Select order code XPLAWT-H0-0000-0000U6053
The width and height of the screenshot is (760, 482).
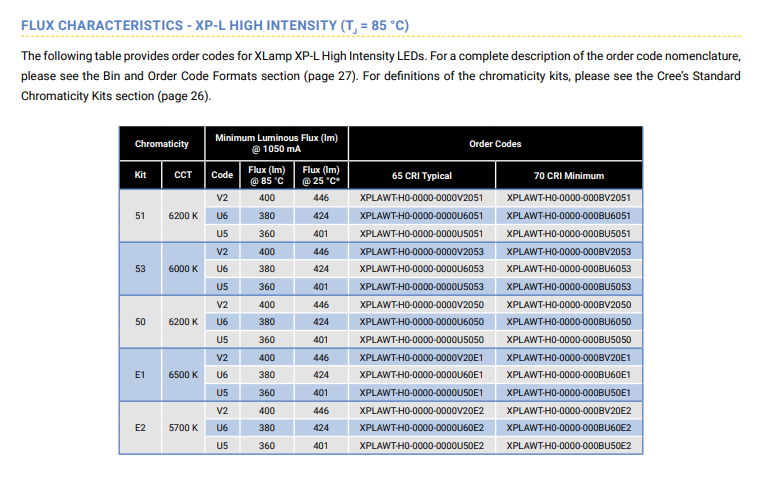(422, 269)
